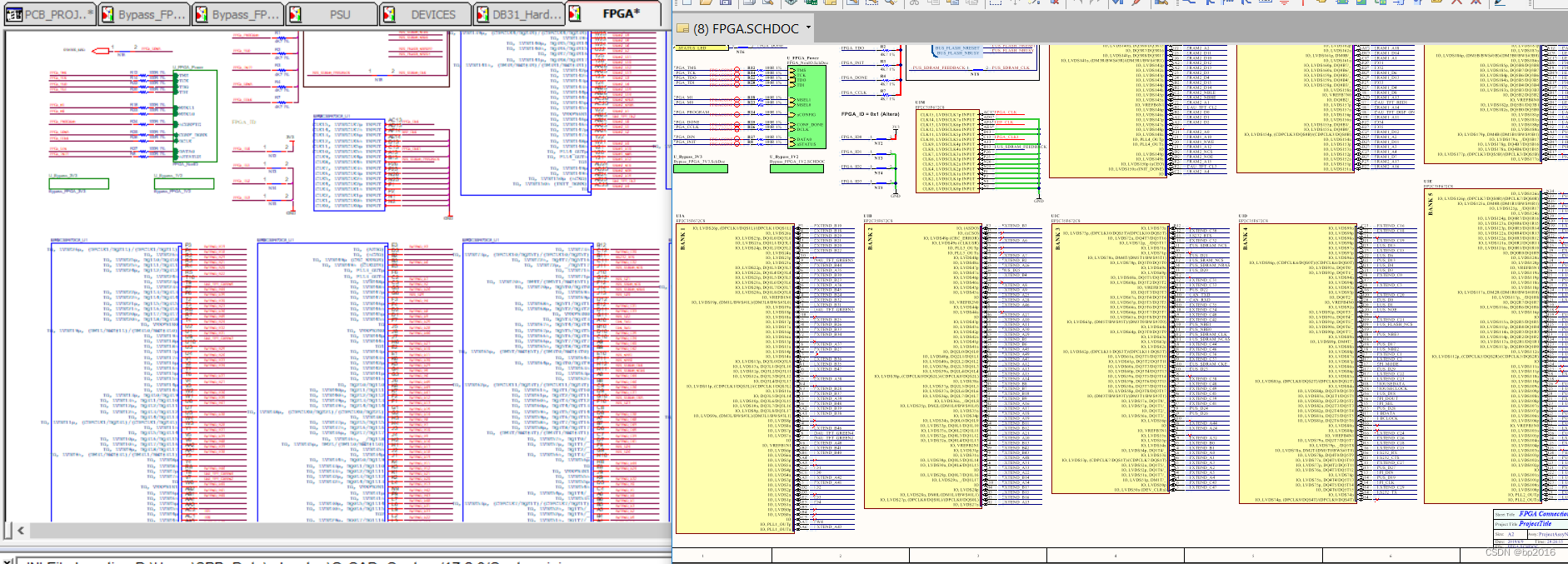This screenshot has width=1568, height=564.
Task: Switch to the DEVICES document tab
Action: (425, 14)
